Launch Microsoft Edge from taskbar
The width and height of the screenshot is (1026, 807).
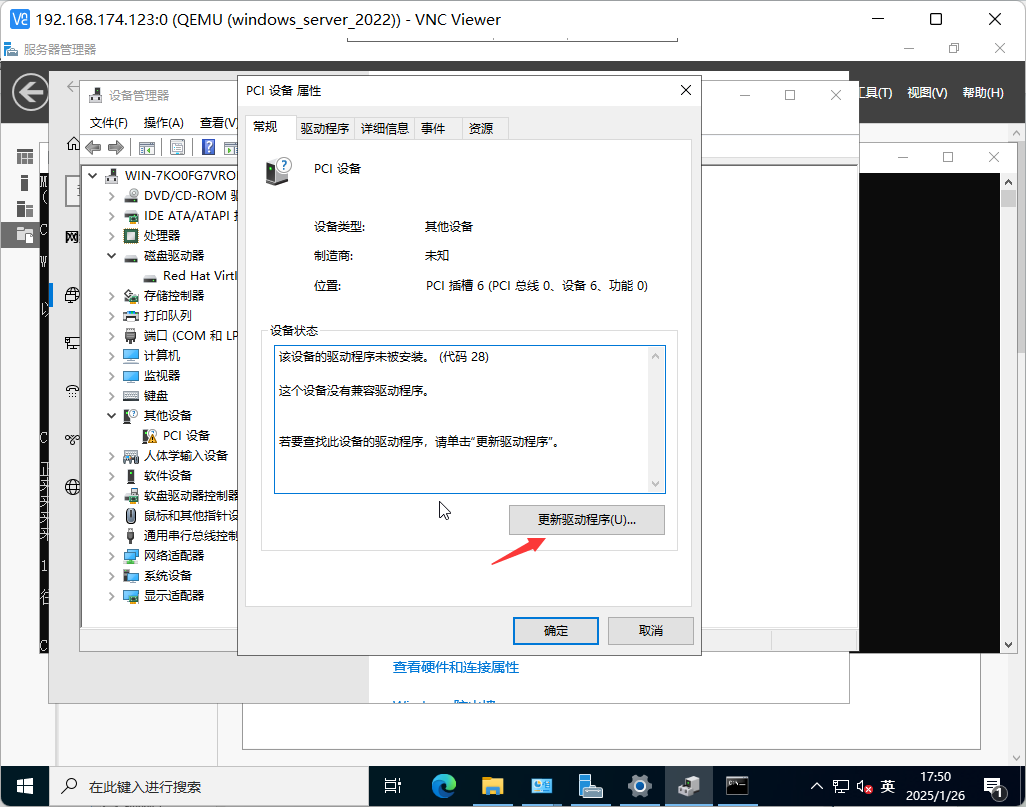443,785
